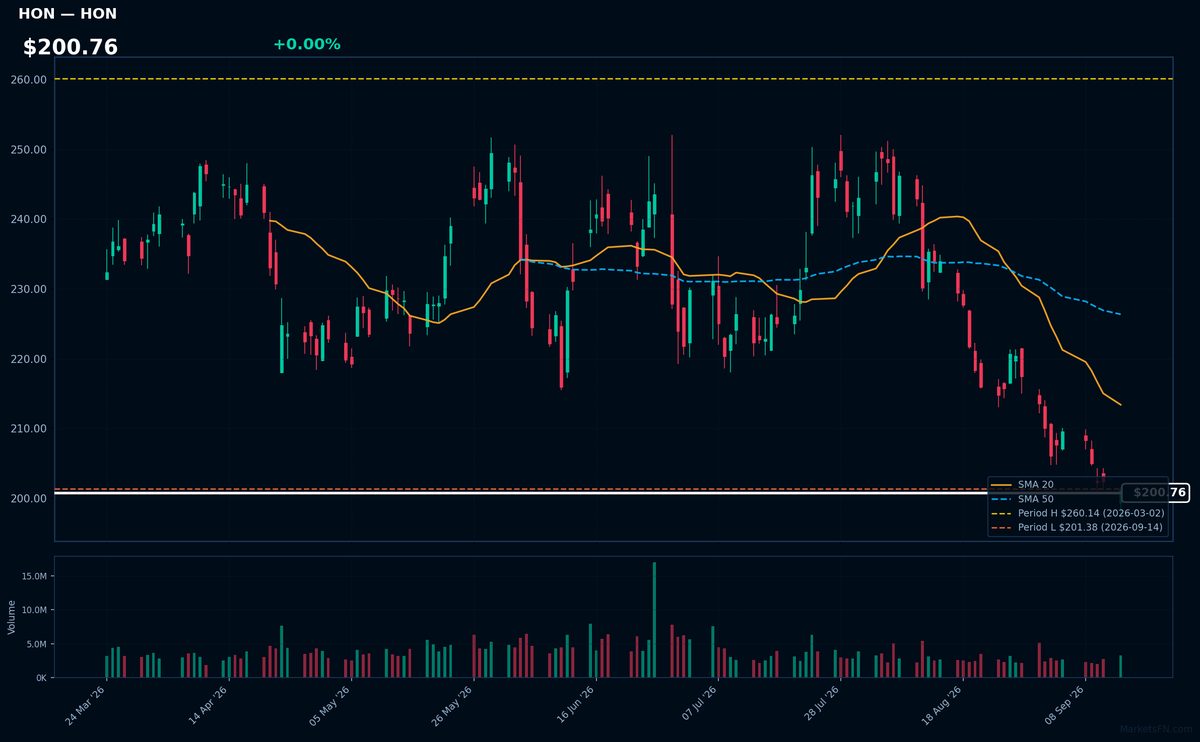Click the 5.0M volume axis label
Screen dimensions: 1200x742
[36, 644]
